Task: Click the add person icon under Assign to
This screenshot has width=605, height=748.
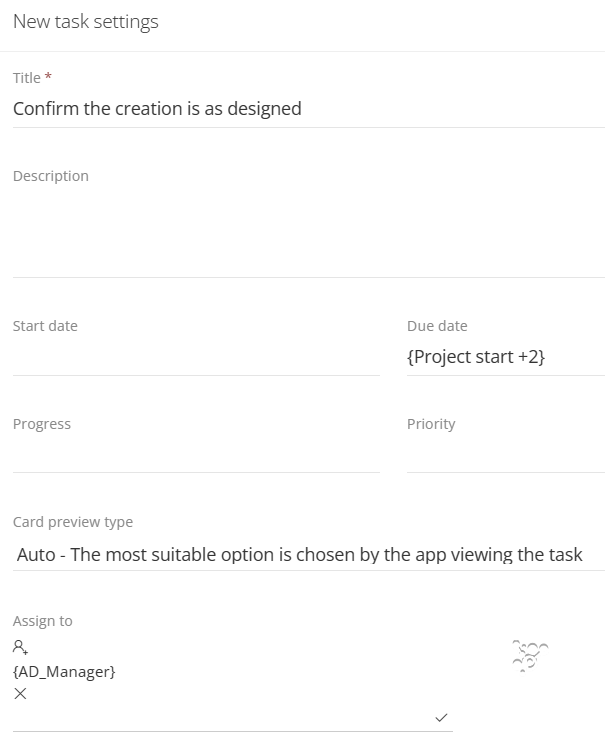Action: coord(20,647)
